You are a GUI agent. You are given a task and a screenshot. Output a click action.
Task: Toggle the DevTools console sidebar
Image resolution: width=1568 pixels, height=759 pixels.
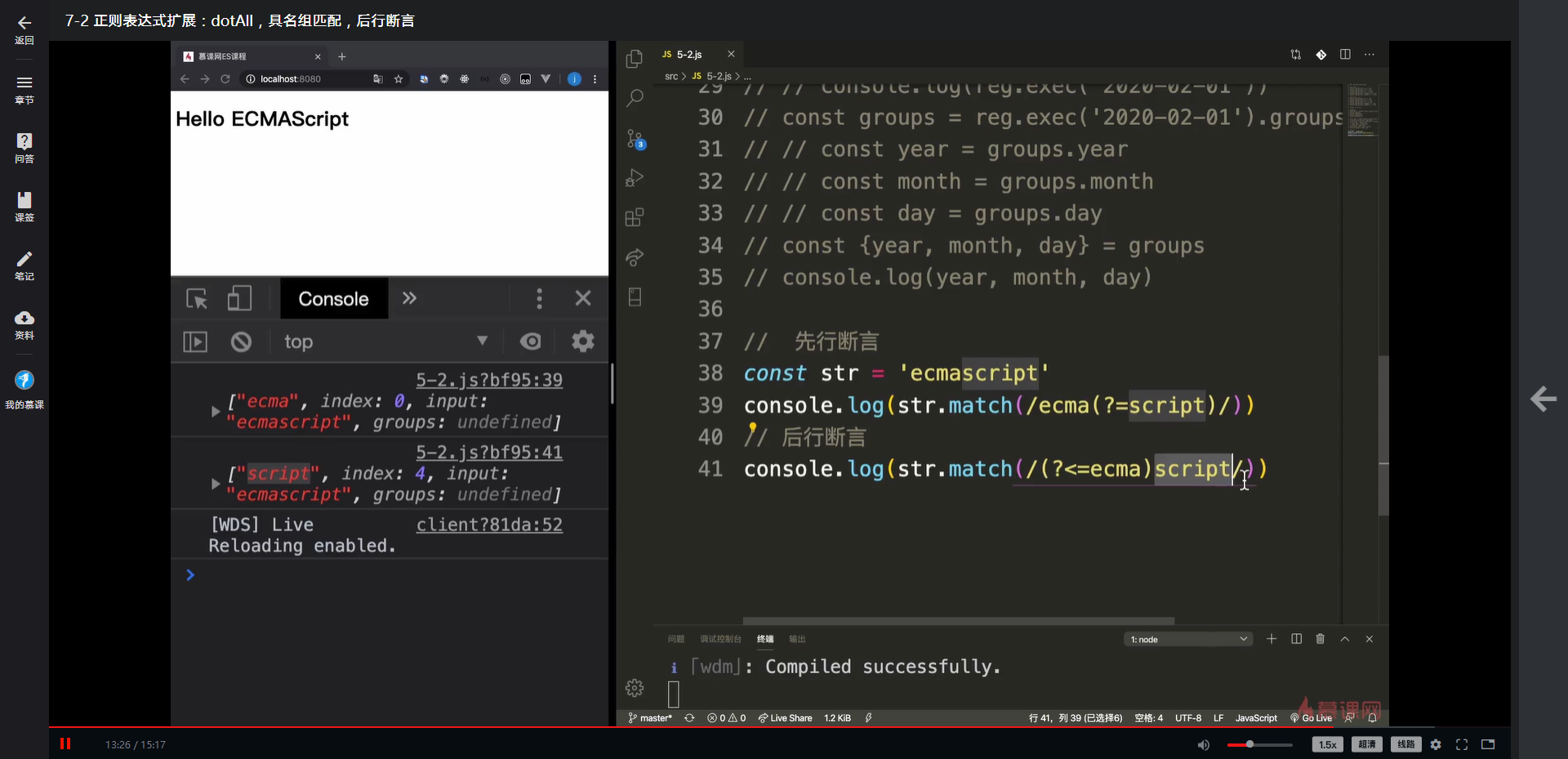click(195, 342)
